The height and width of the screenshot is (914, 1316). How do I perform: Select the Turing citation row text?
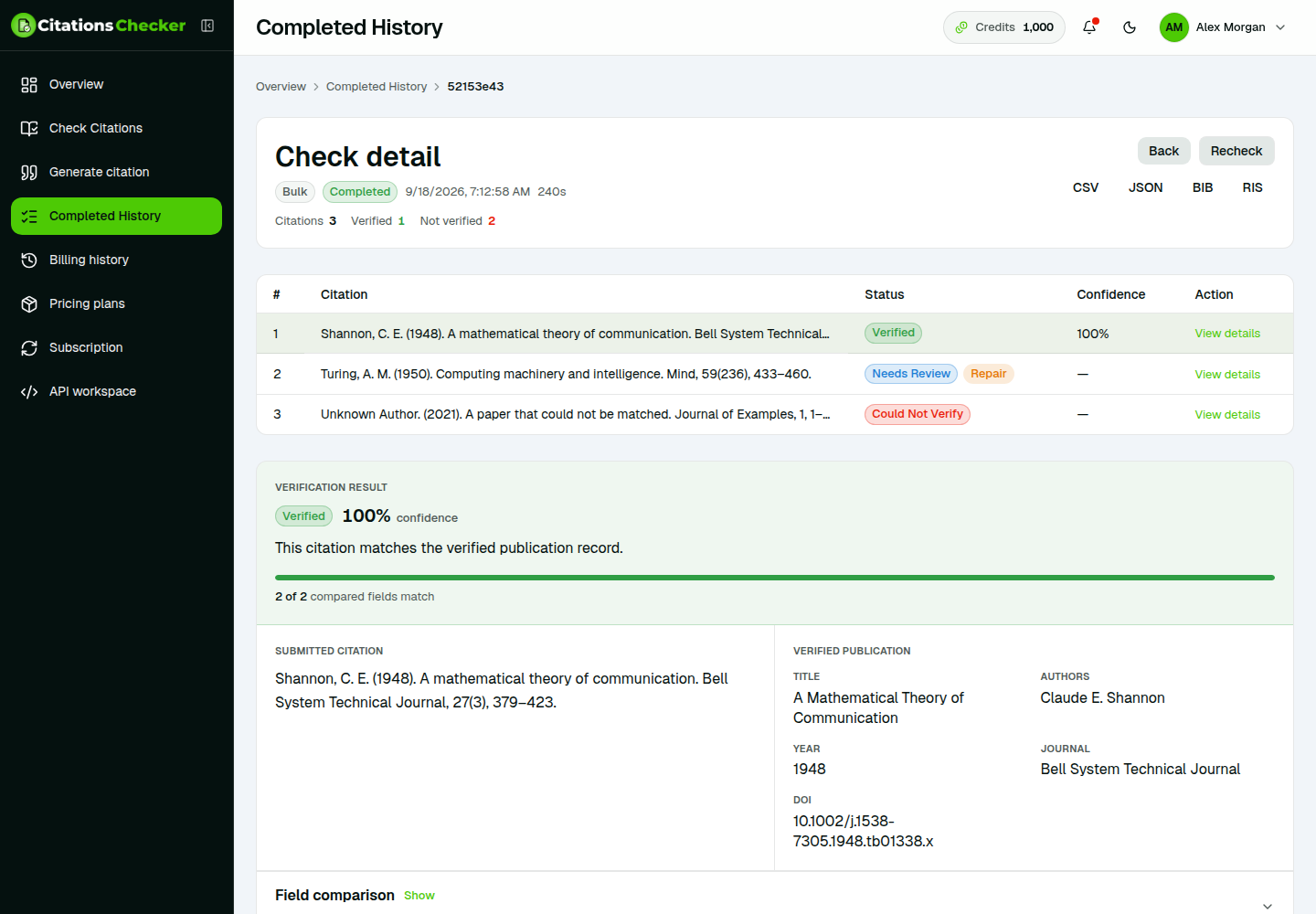pyautogui.click(x=566, y=374)
